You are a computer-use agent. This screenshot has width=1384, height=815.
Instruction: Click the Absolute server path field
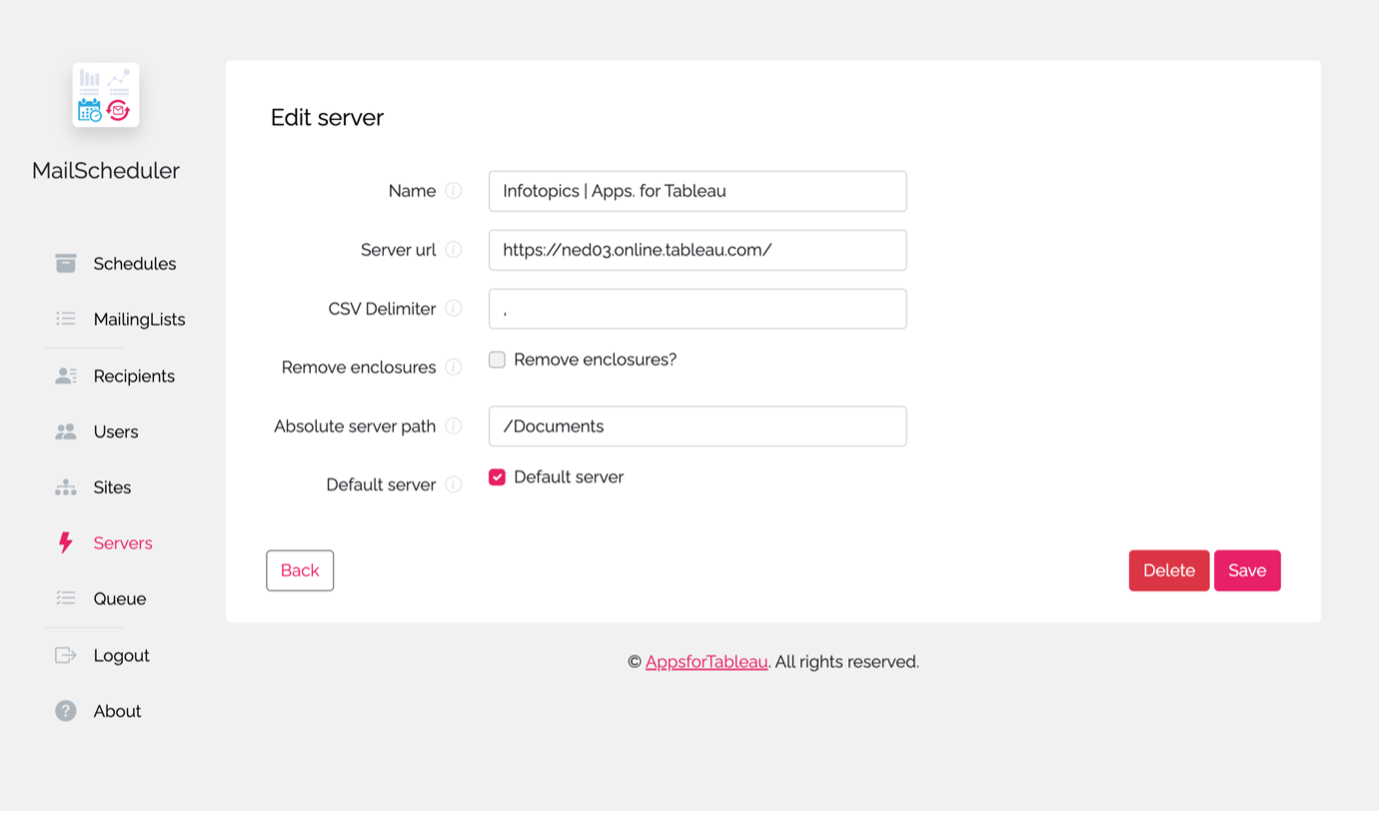coord(698,426)
